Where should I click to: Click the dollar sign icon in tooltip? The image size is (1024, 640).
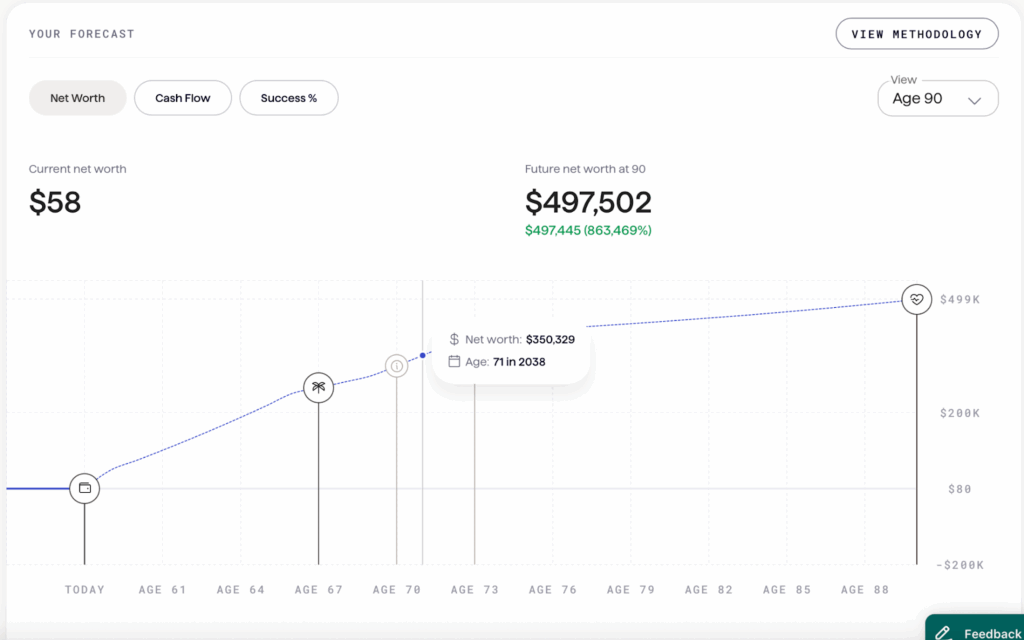pos(454,340)
